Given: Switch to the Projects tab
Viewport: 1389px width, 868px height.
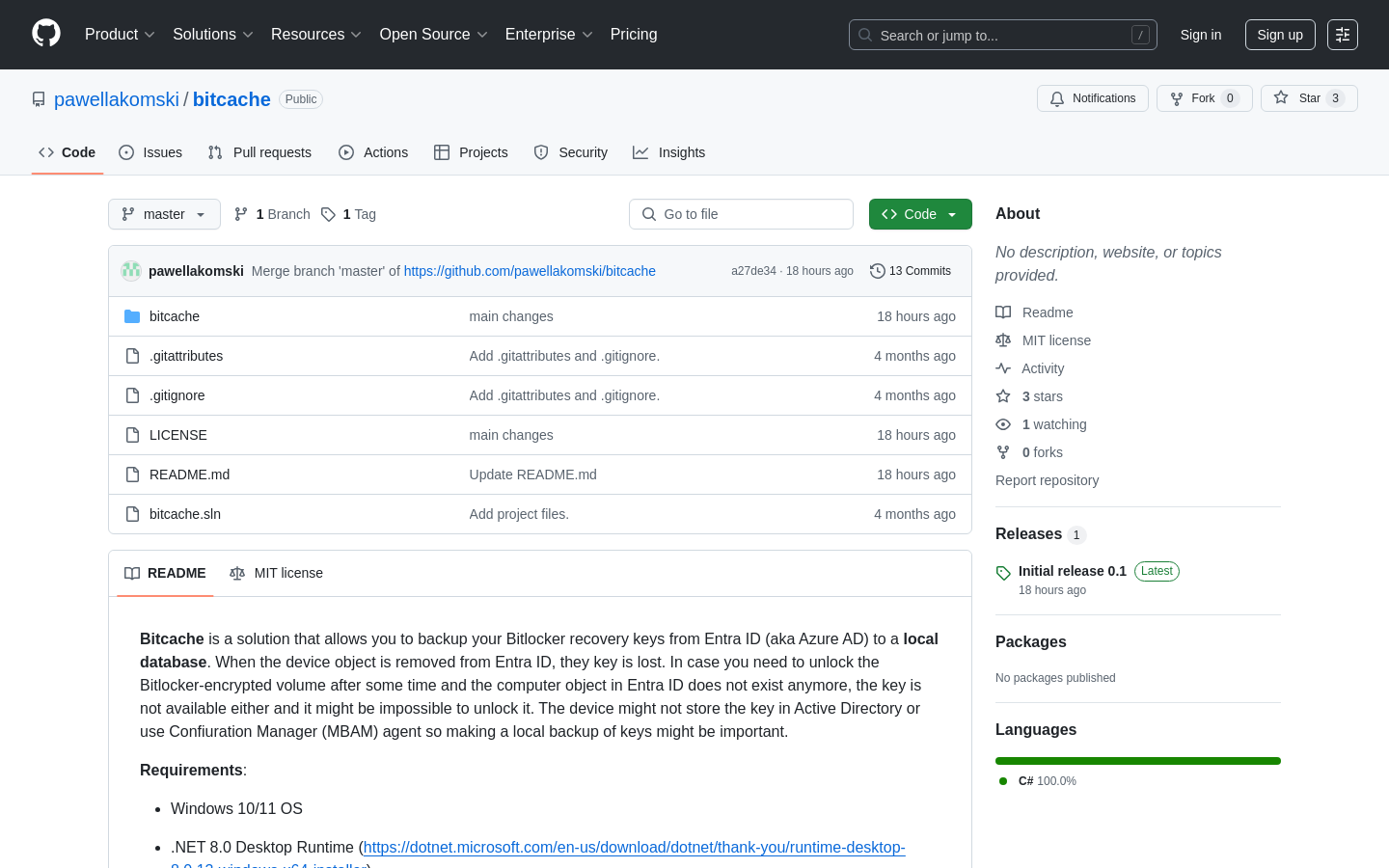Looking at the screenshot, I should (x=471, y=152).
